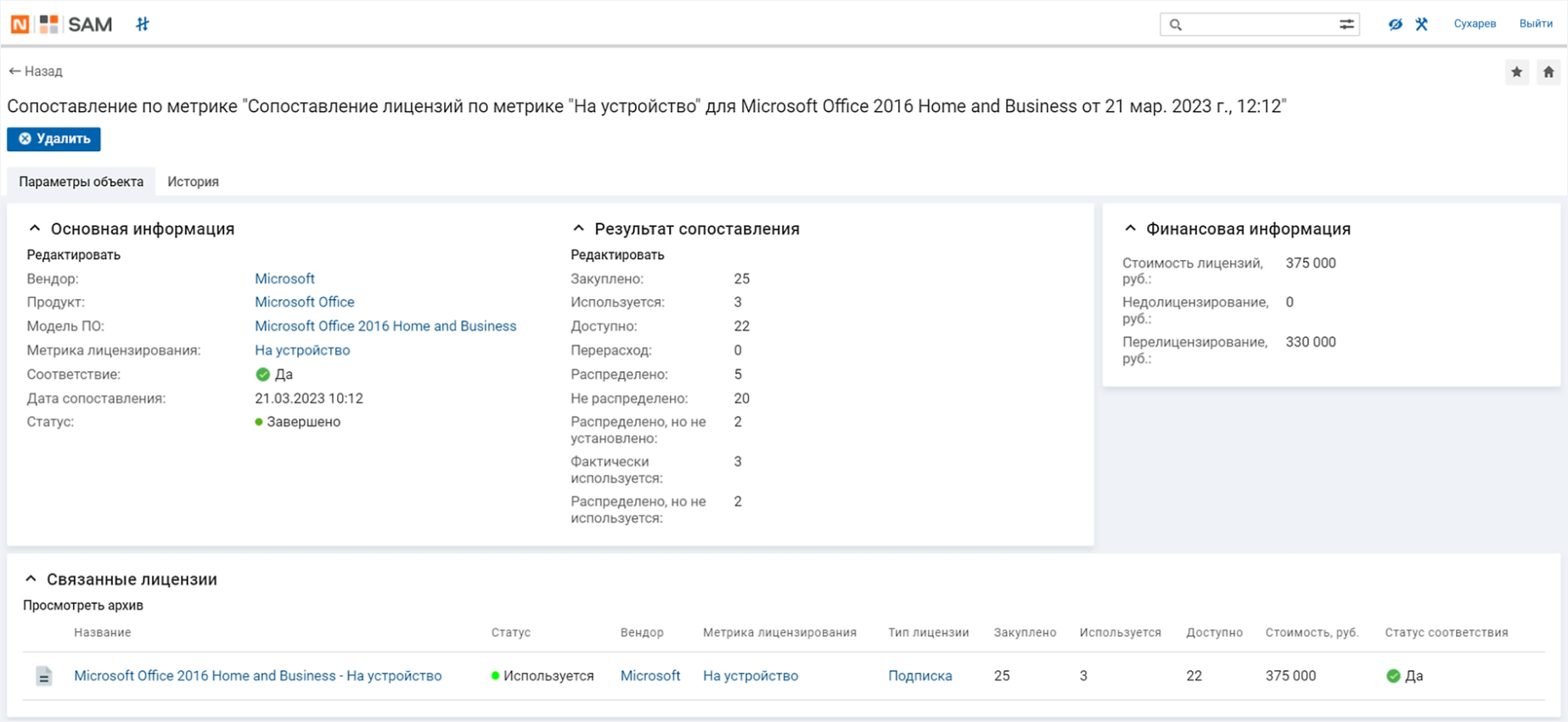The height and width of the screenshot is (722, 1568).
Task: Click status Завершено value
Action: click(303, 422)
